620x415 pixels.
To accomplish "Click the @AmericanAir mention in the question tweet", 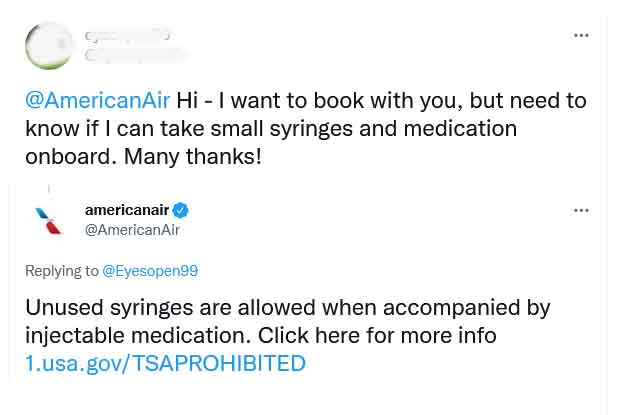I will (97, 100).
